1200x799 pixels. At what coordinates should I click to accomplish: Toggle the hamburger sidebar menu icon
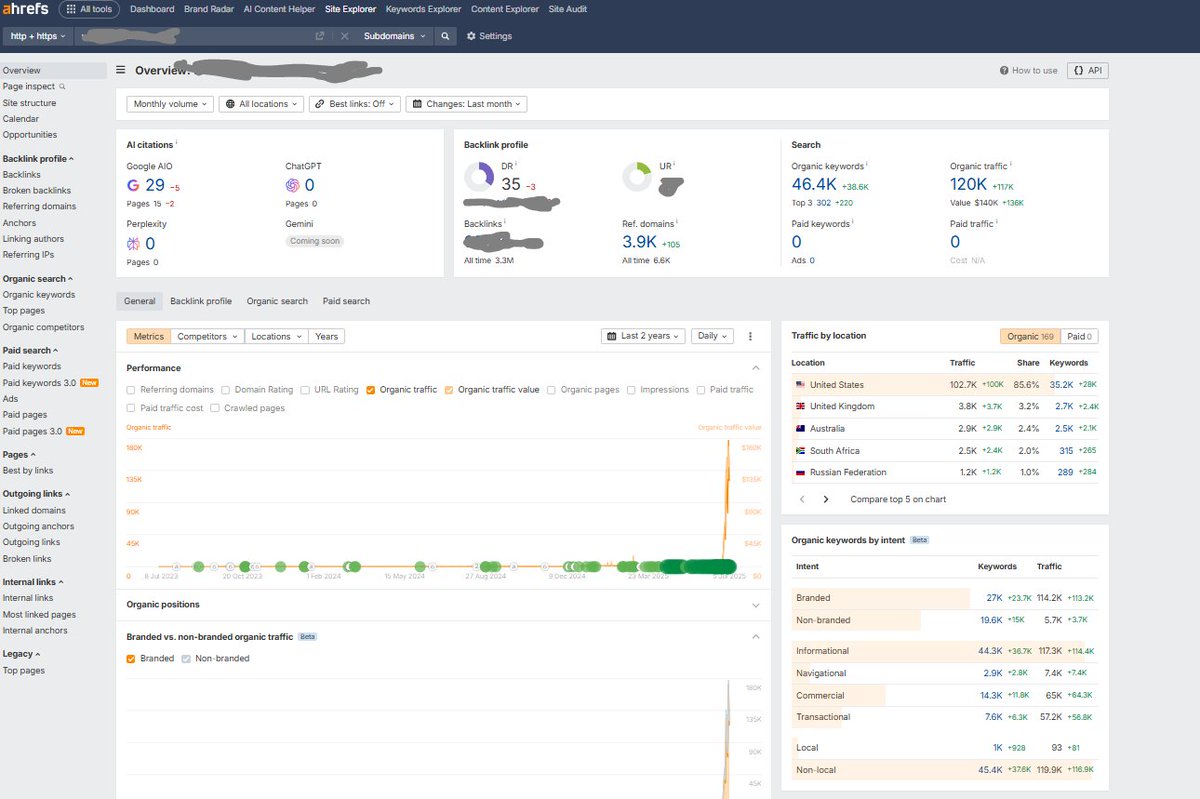click(x=121, y=70)
